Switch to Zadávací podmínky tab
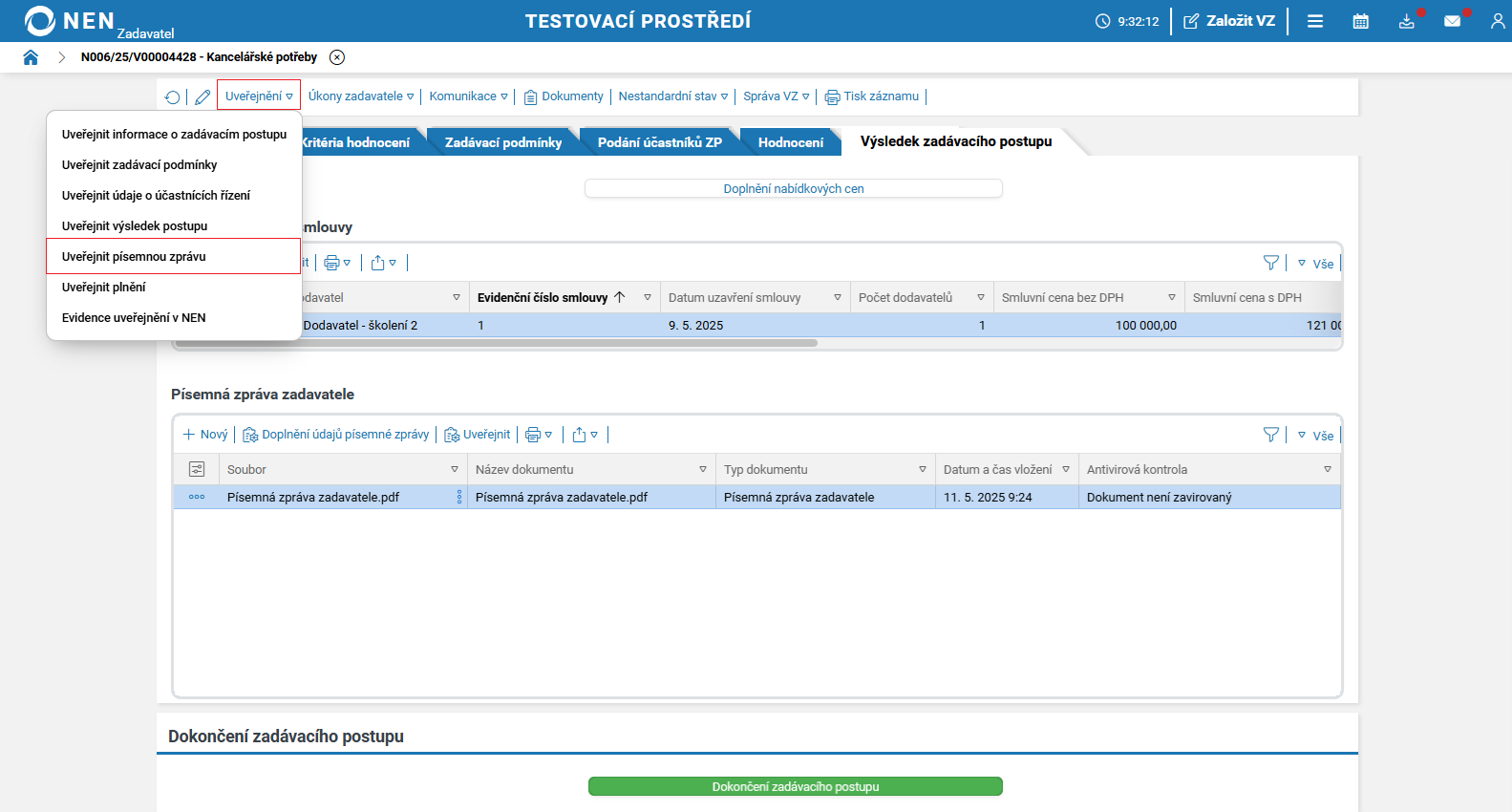 point(503,142)
